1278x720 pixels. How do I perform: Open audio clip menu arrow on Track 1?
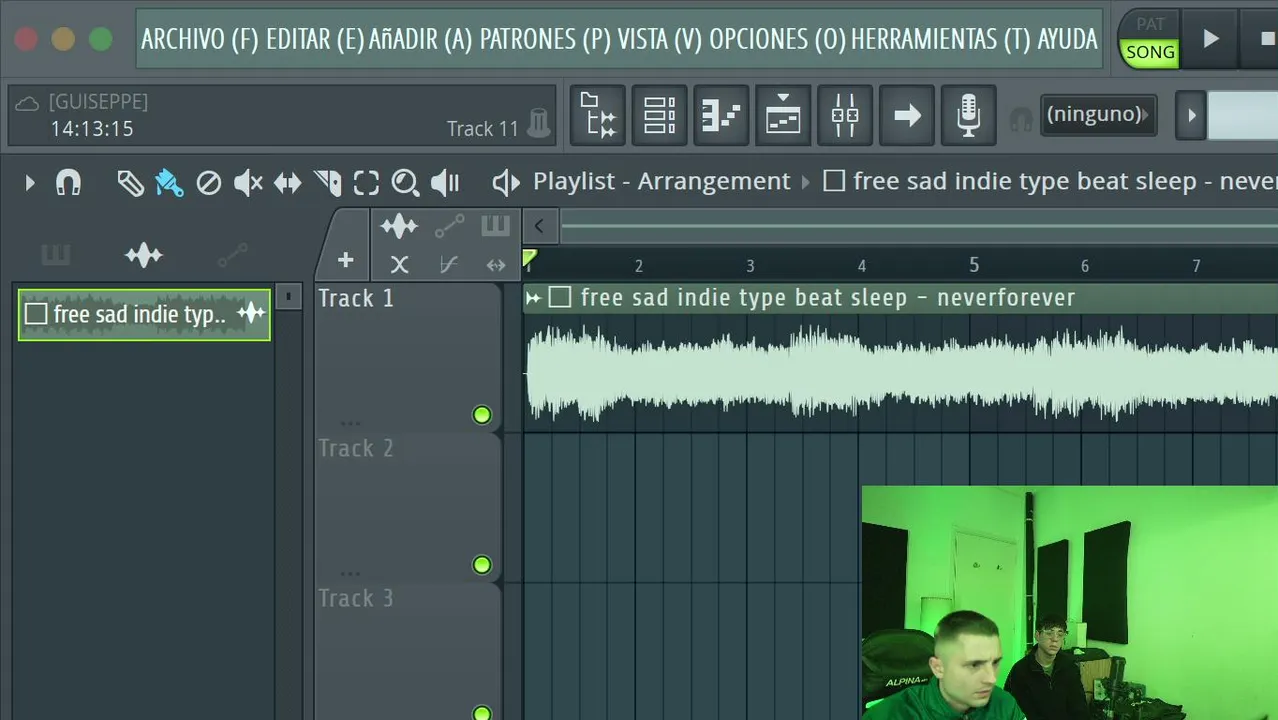(533, 298)
